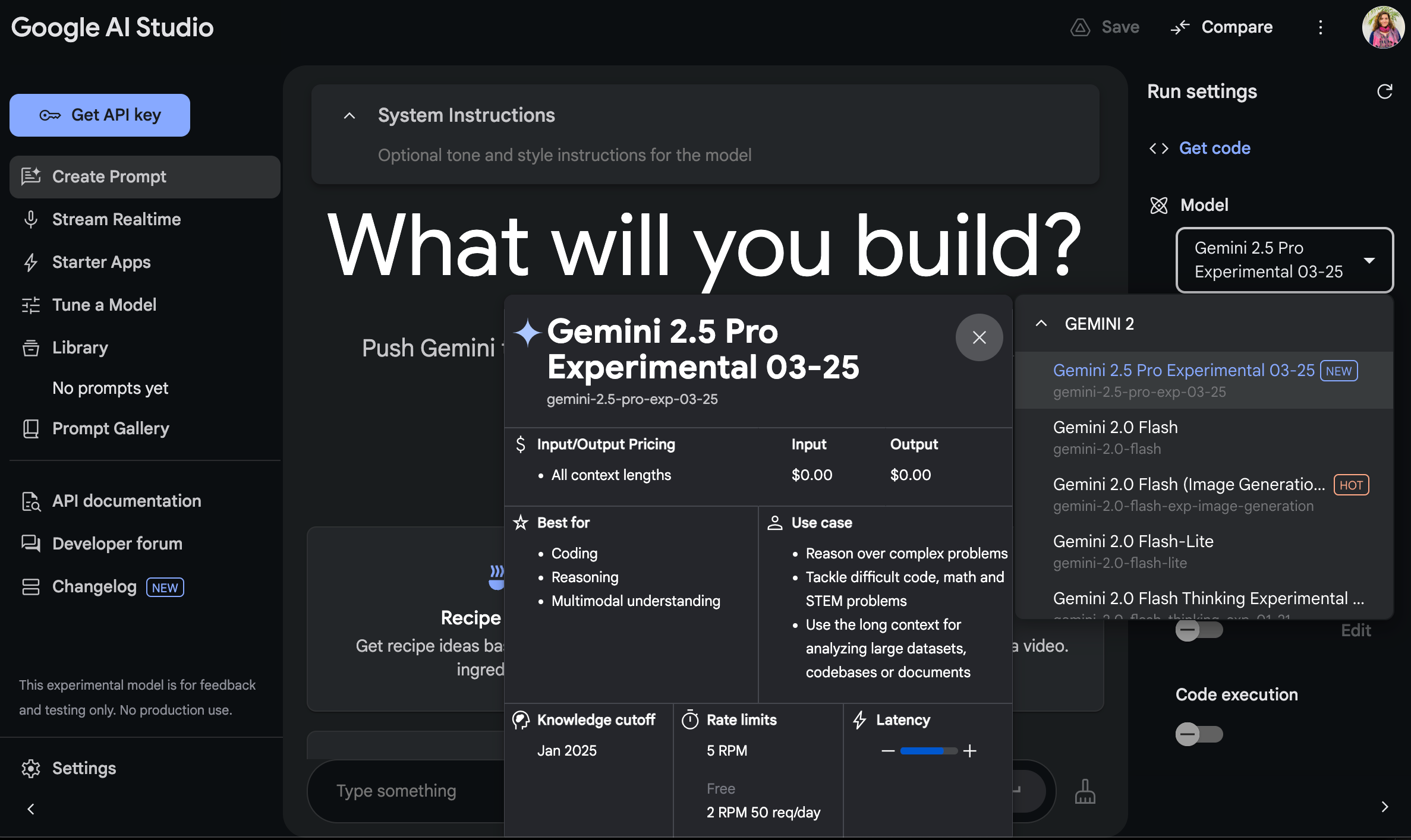Viewport: 1411px width, 840px height.
Task: Collapse the System Instructions section
Action: [349, 116]
